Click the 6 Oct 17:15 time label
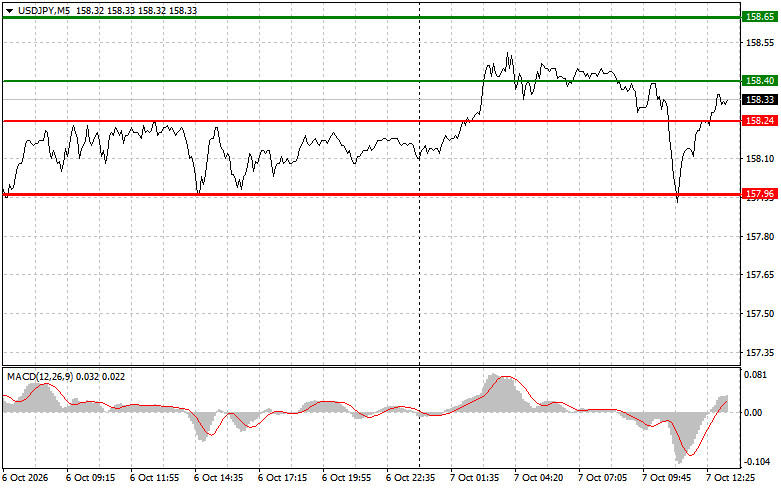This screenshot has width=781, height=489. [x=282, y=478]
